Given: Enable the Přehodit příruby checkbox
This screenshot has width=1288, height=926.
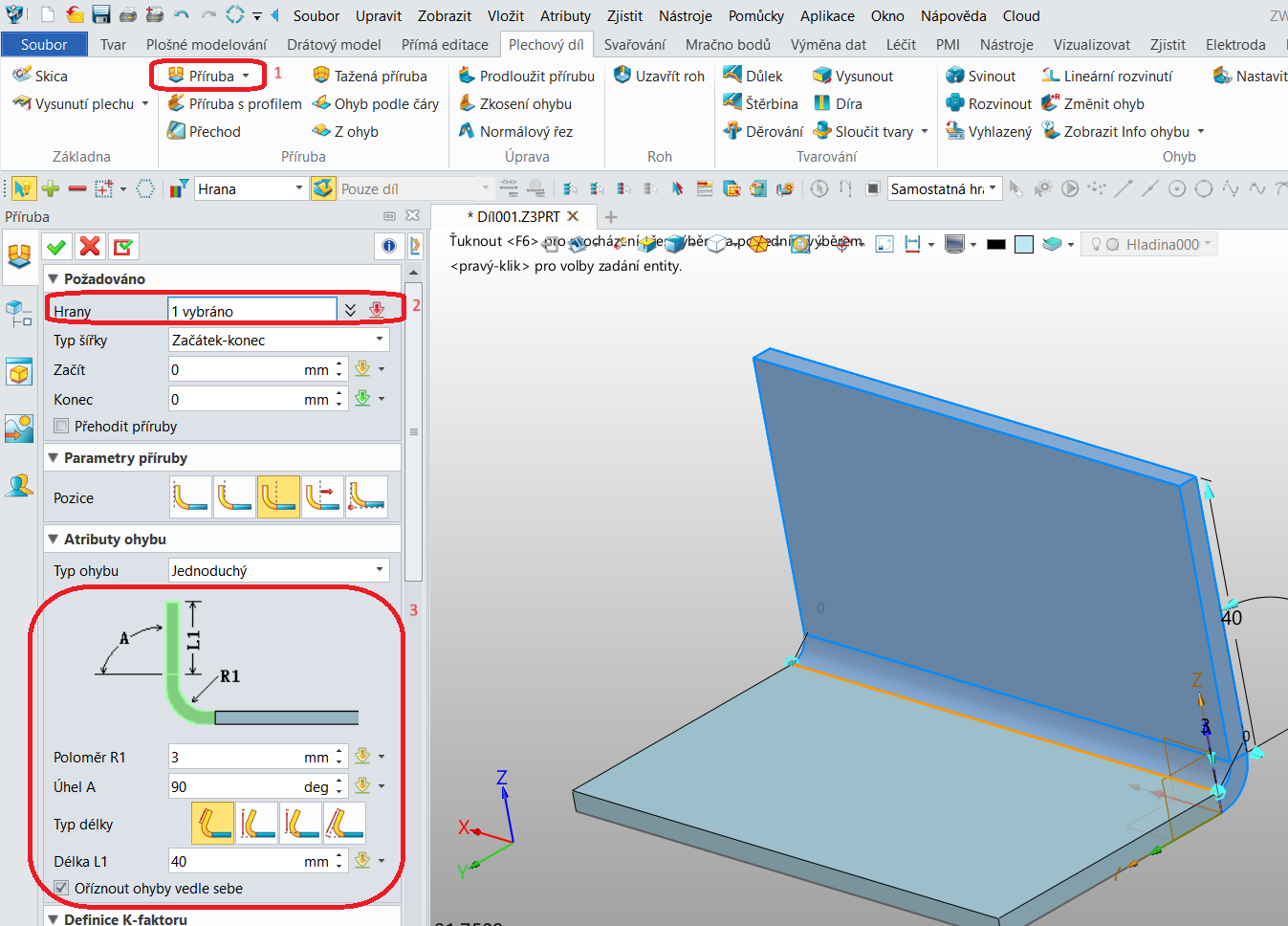Looking at the screenshot, I should pyautogui.click(x=62, y=426).
